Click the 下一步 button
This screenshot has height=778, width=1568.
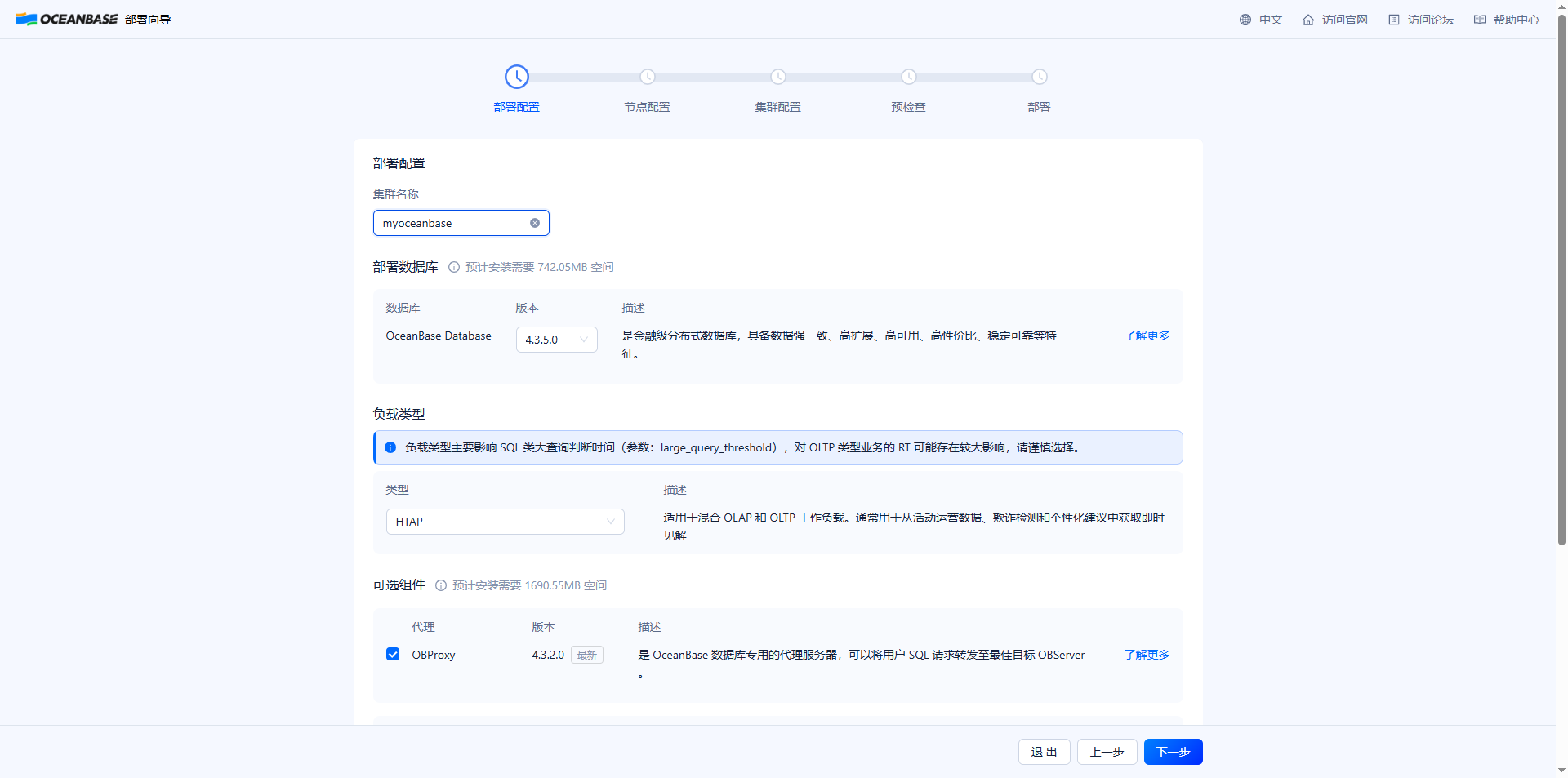click(x=1174, y=752)
